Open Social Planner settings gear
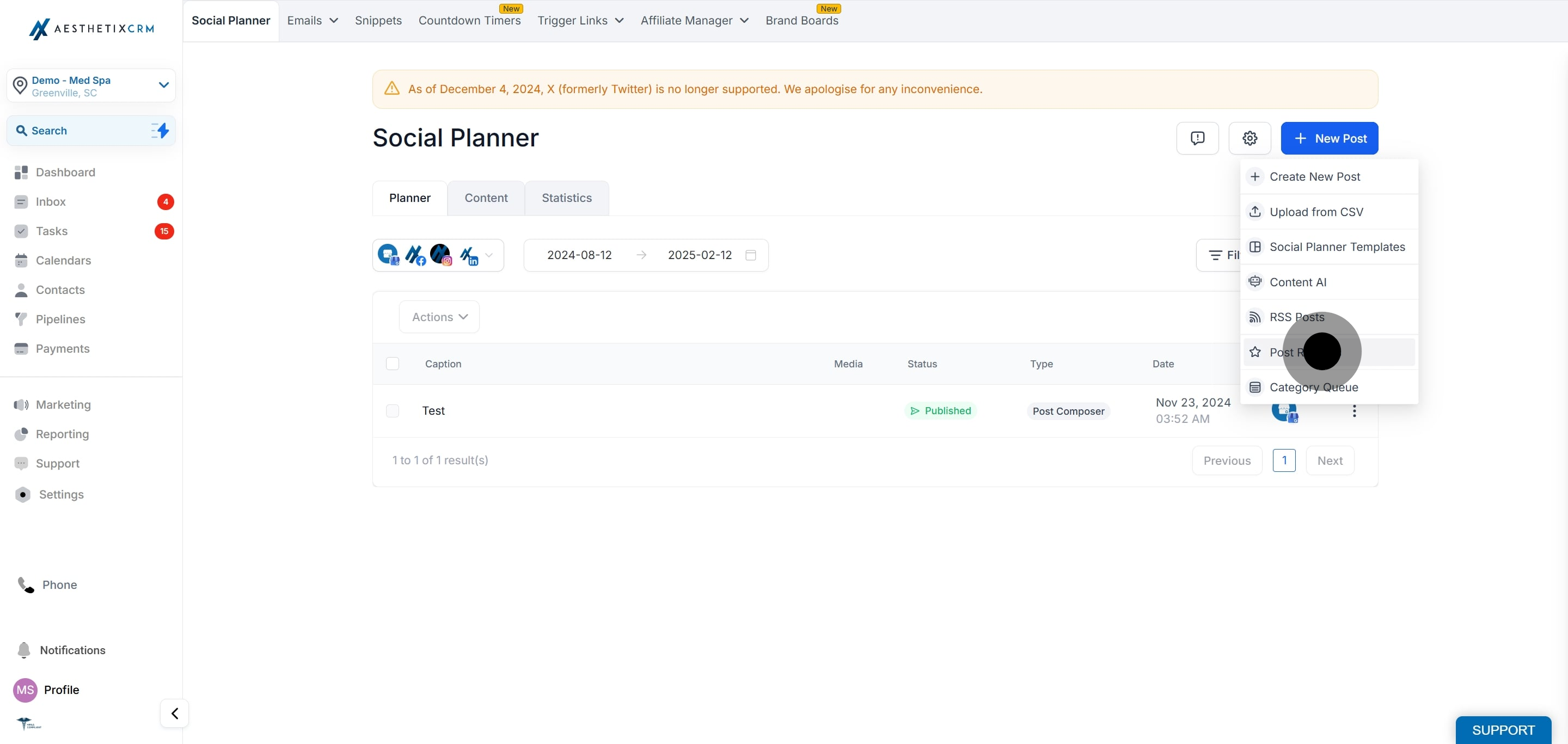Viewport: 1568px width, 744px height. 1249,138
